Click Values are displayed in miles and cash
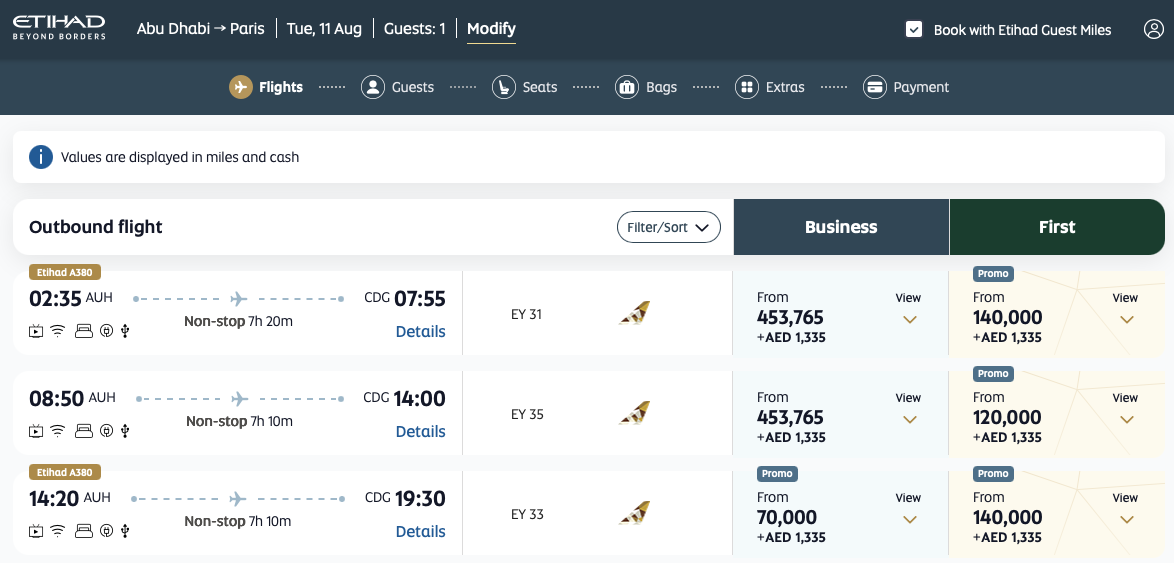 click(x=180, y=157)
